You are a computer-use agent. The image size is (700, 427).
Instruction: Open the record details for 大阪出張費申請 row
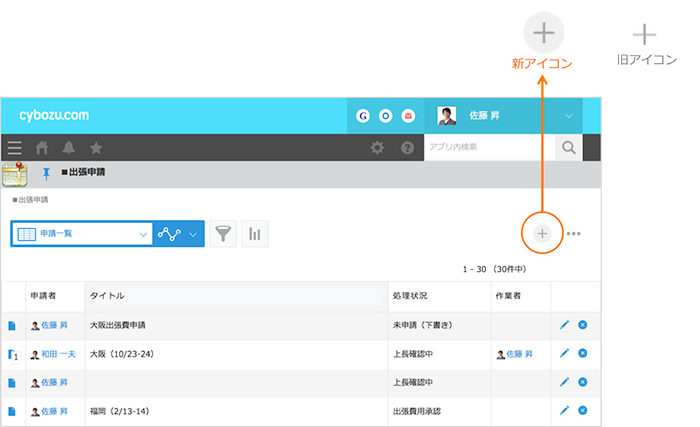click(12, 326)
